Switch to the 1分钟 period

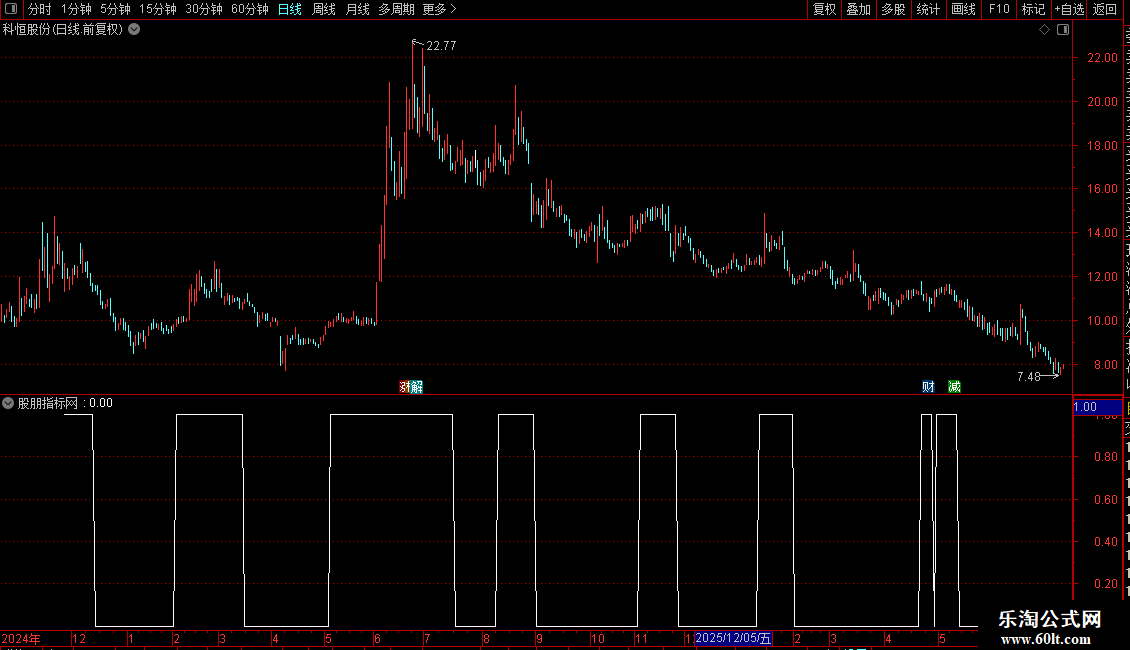coord(76,9)
